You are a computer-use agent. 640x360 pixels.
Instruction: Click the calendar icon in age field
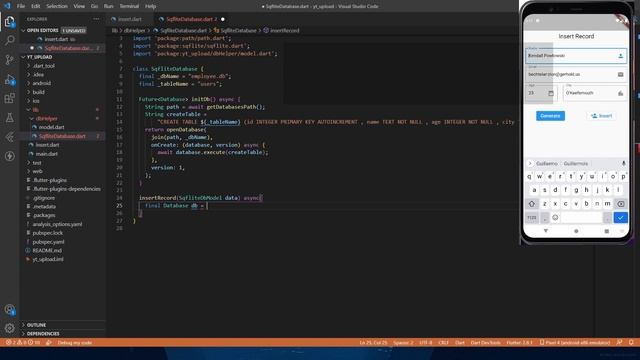click(x=551, y=93)
